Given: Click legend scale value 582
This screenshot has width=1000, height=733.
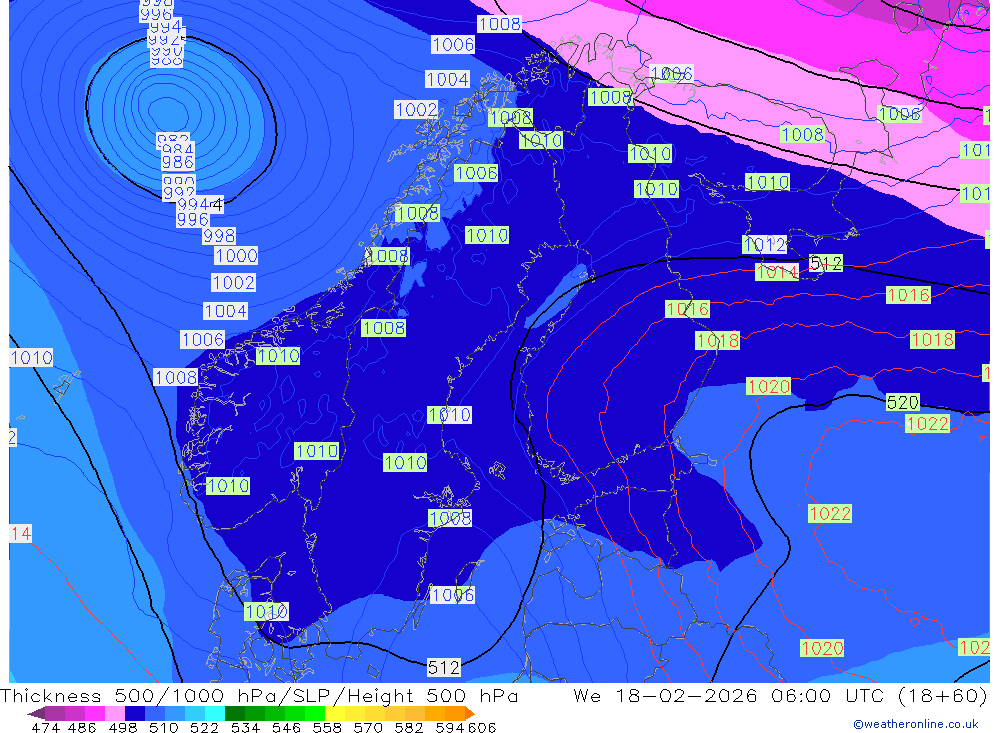Looking at the screenshot, I should tap(409, 727).
